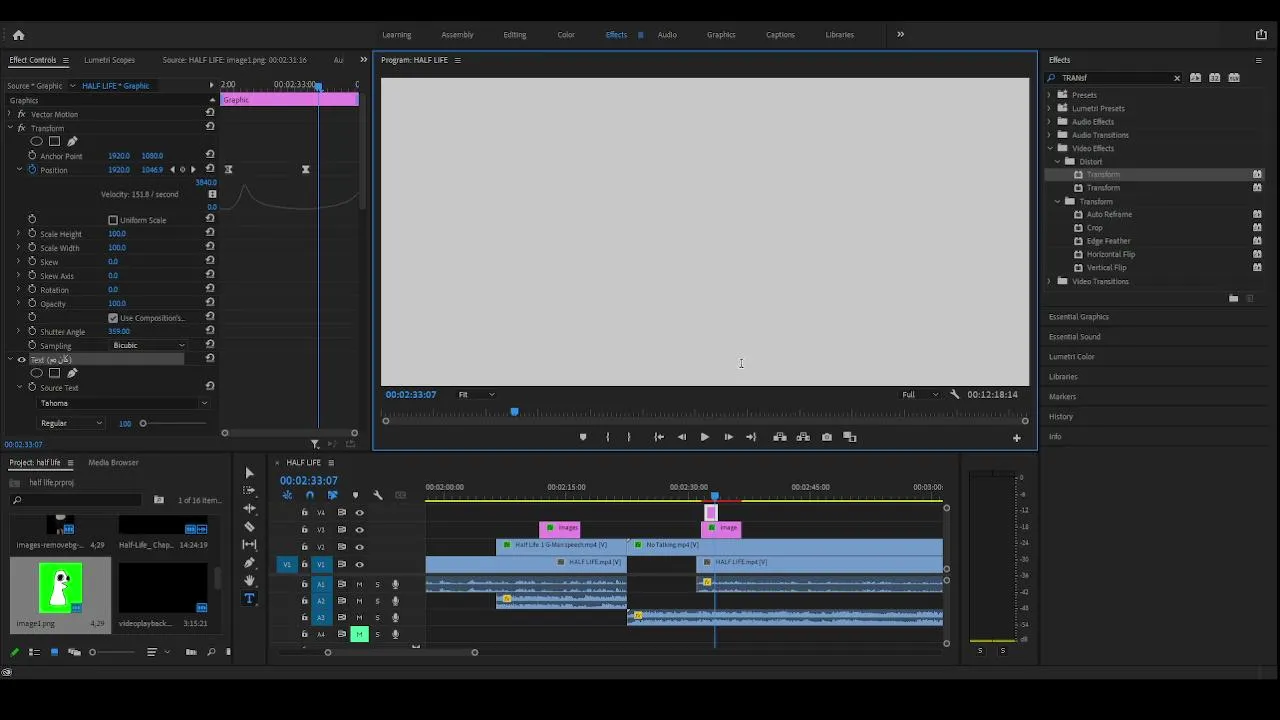Add keyframe diamond for Position
Screen dimensions: 1280x720
(x=182, y=170)
